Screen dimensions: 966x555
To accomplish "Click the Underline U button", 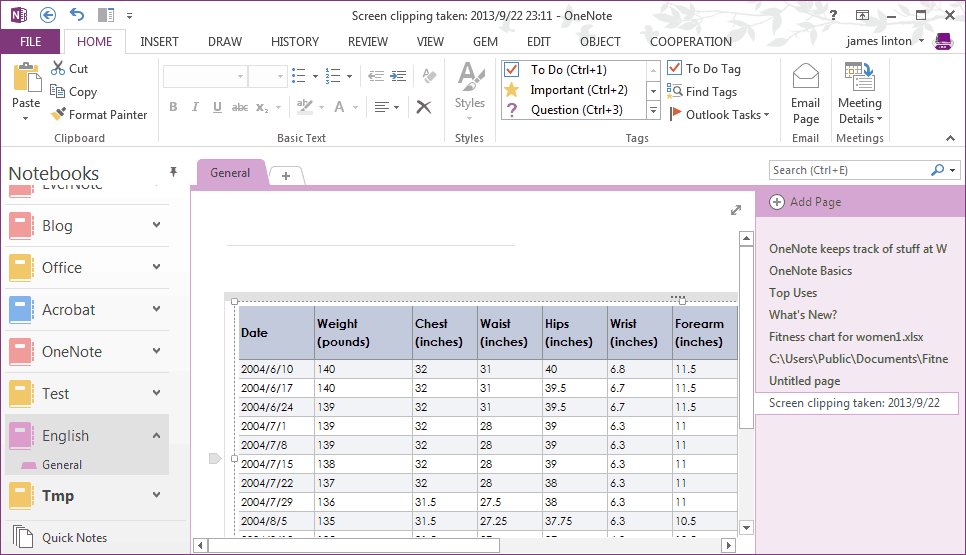I will point(217,107).
